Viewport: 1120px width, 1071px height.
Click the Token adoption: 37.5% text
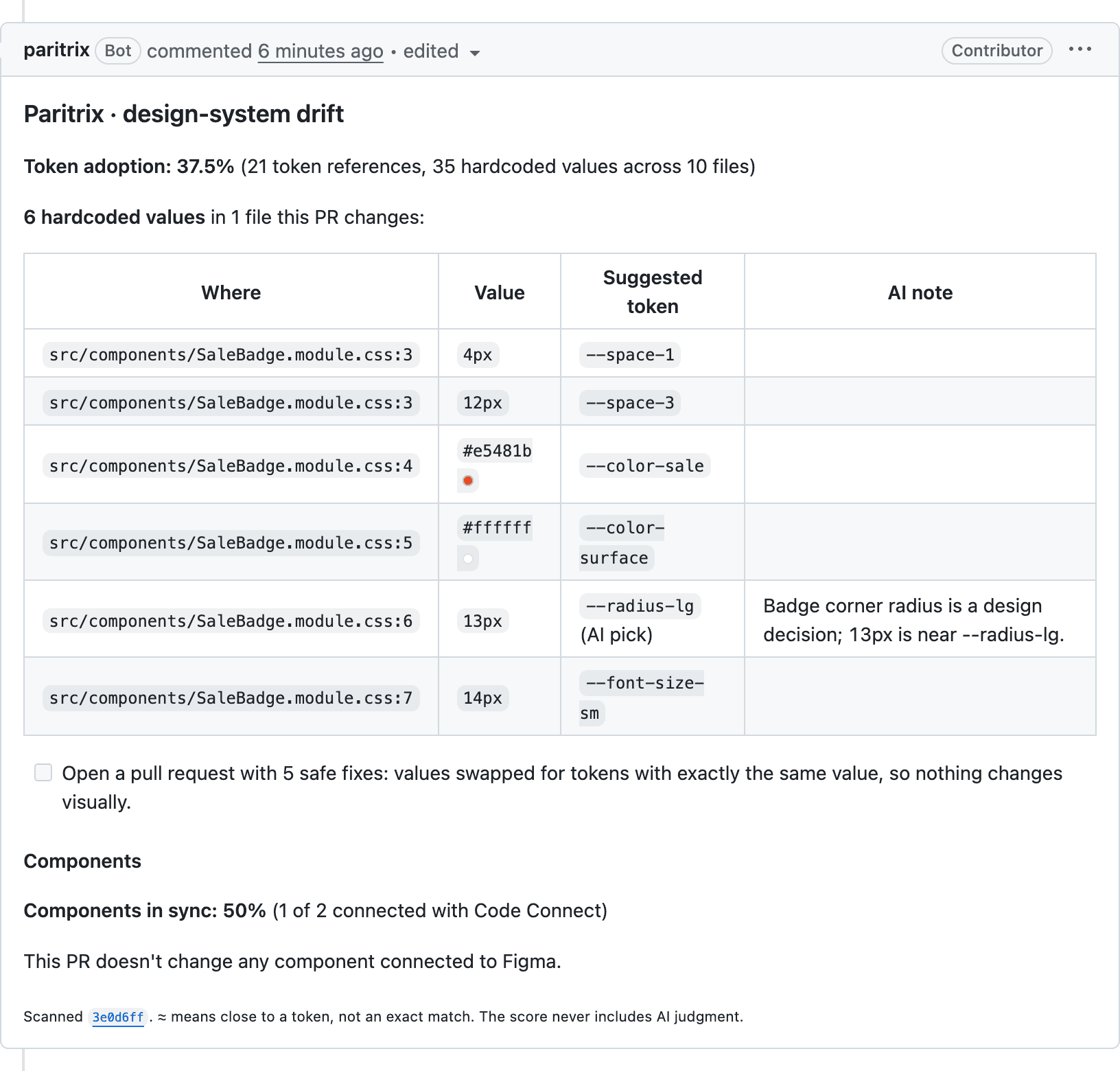[129, 167]
